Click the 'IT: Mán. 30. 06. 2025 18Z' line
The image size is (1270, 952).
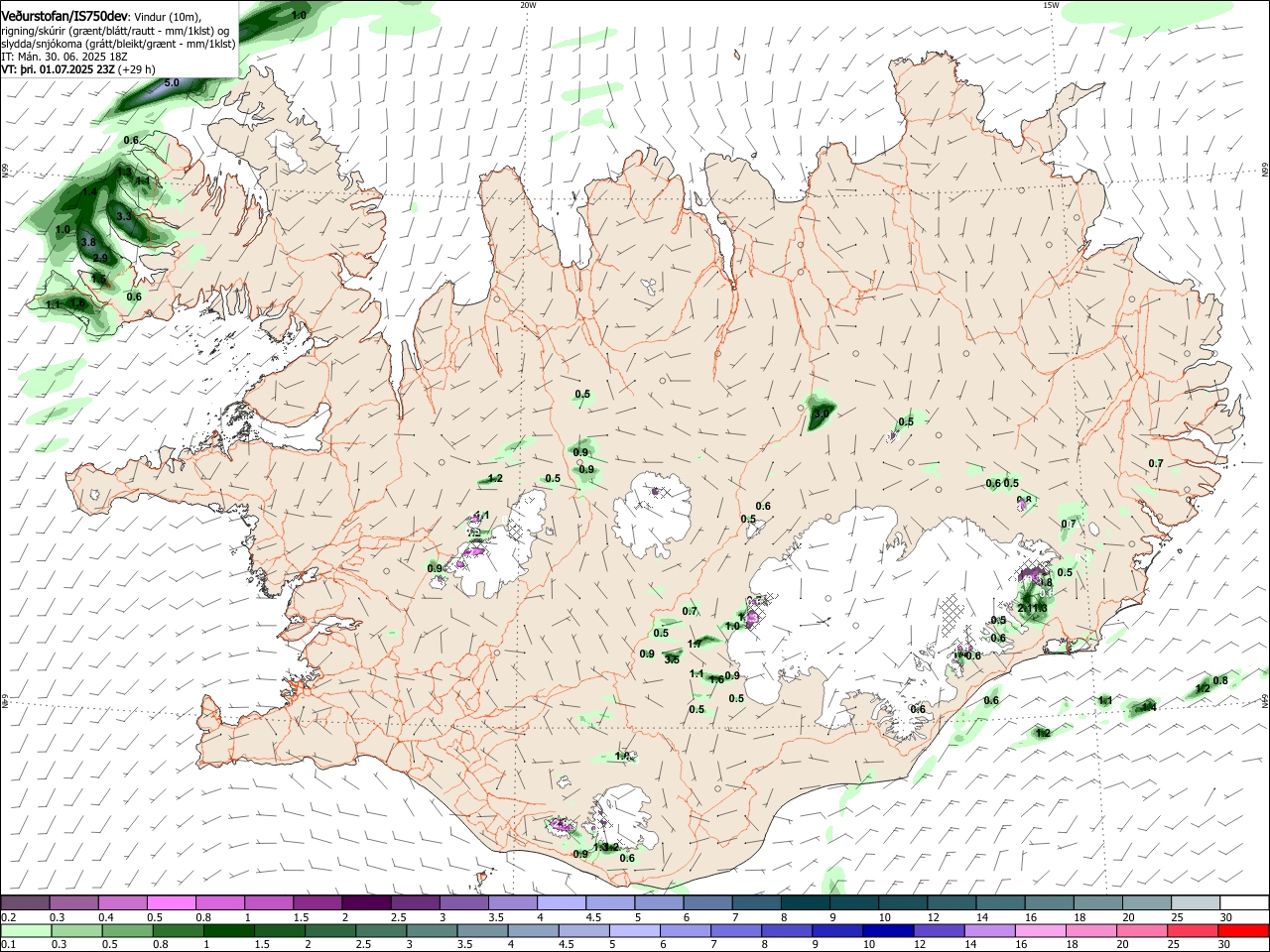tap(63, 57)
